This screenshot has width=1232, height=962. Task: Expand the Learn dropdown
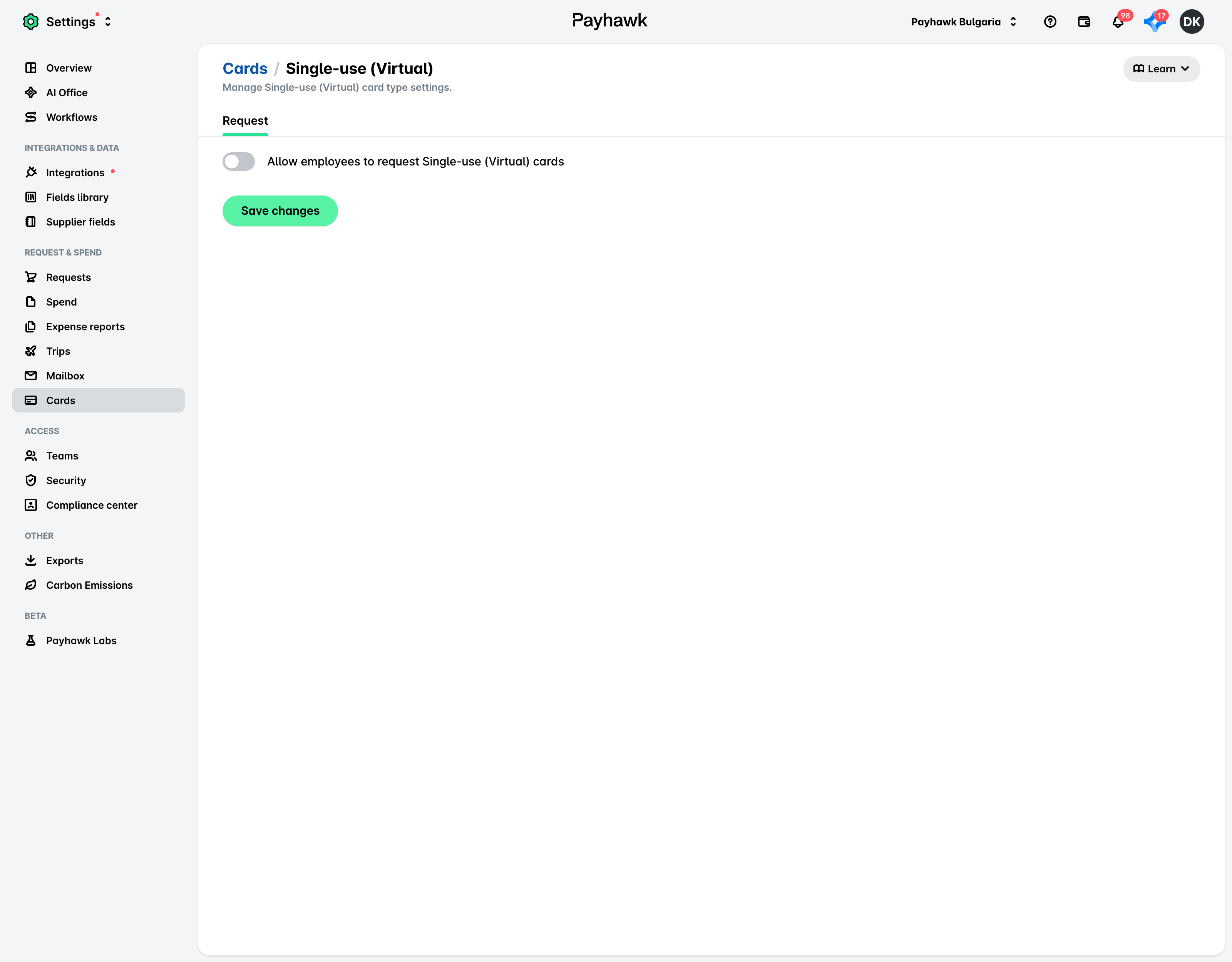[1161, 69]
